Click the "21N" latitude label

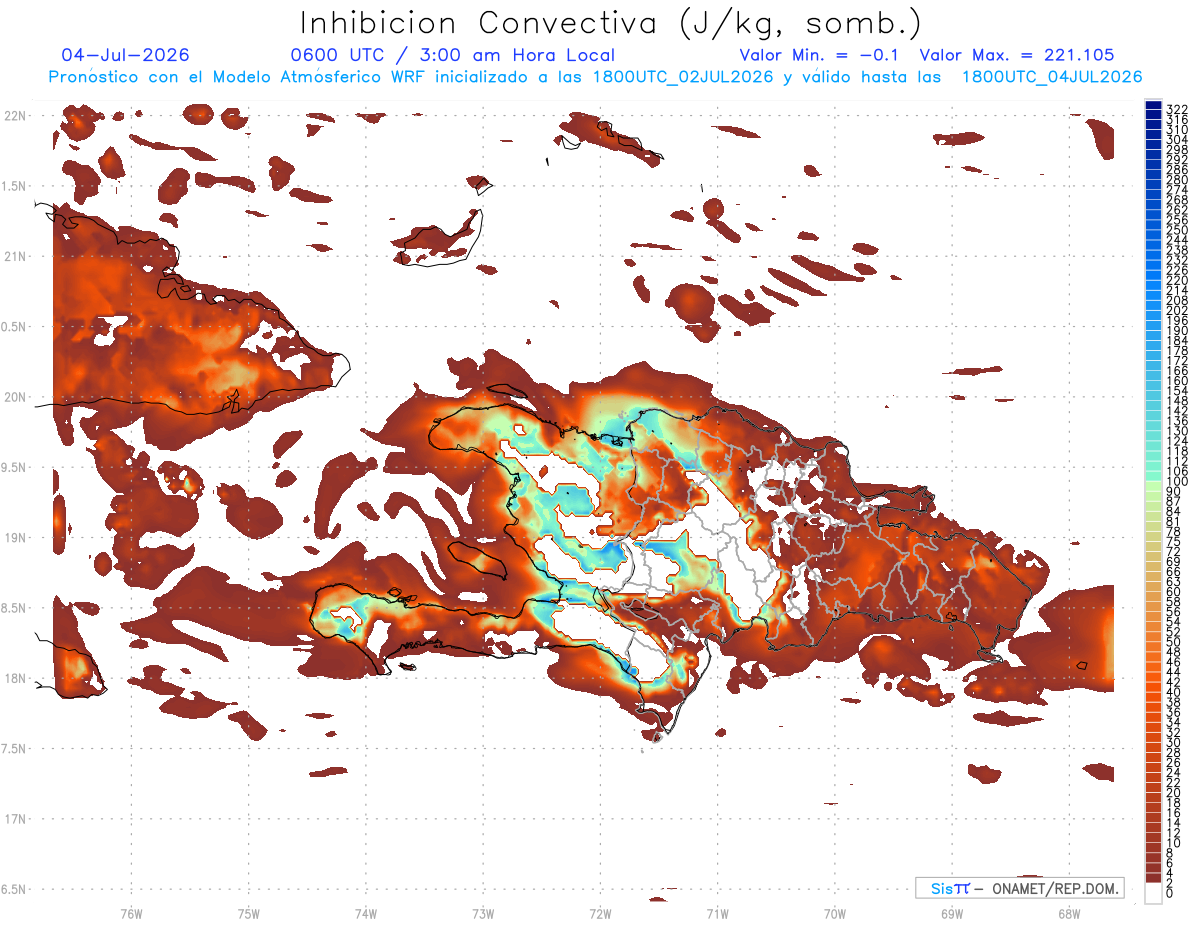pyautogui.click(x=15, y=256)
